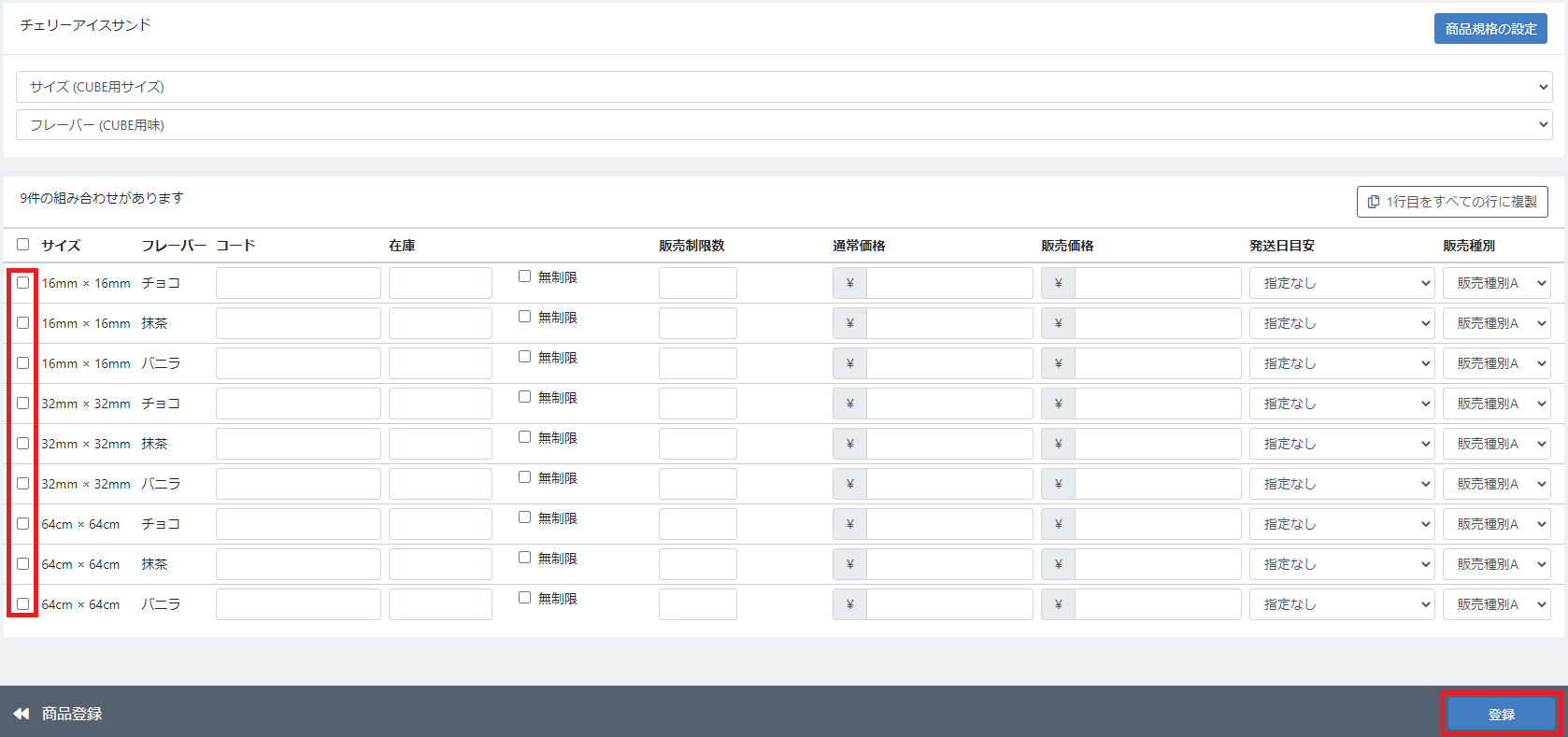Click the 商品規格の設定 button

click(1490, 29)
